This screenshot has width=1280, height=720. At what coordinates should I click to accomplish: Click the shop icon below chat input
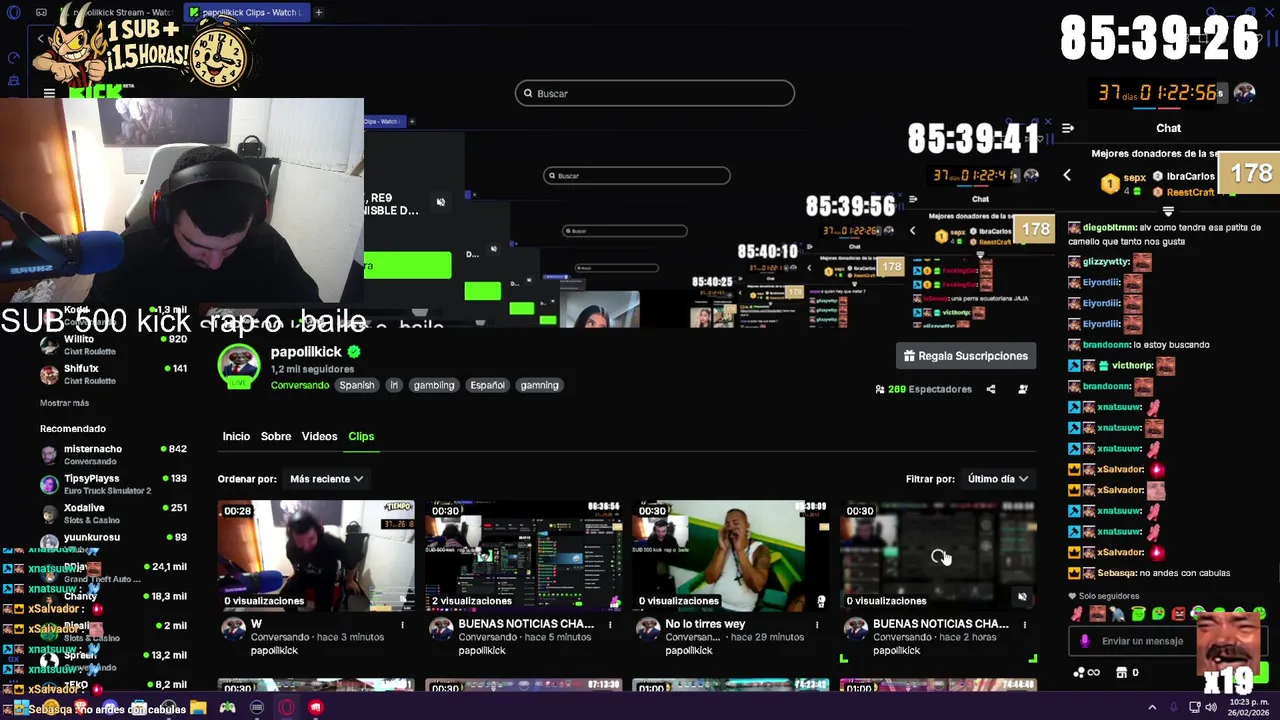1121,672
